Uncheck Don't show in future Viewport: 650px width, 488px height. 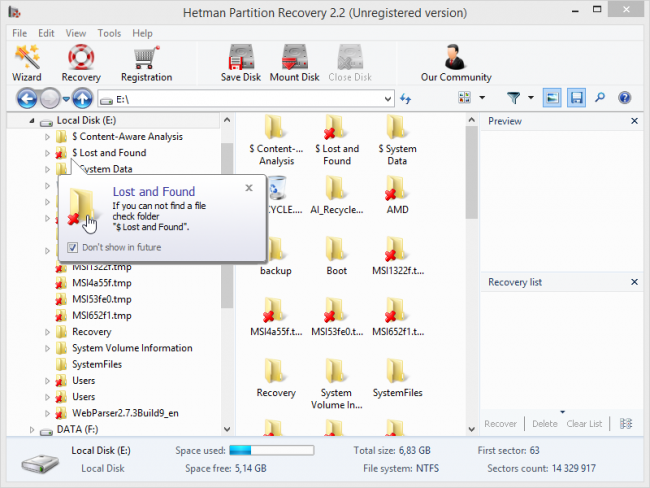click(x=73, y=248)
